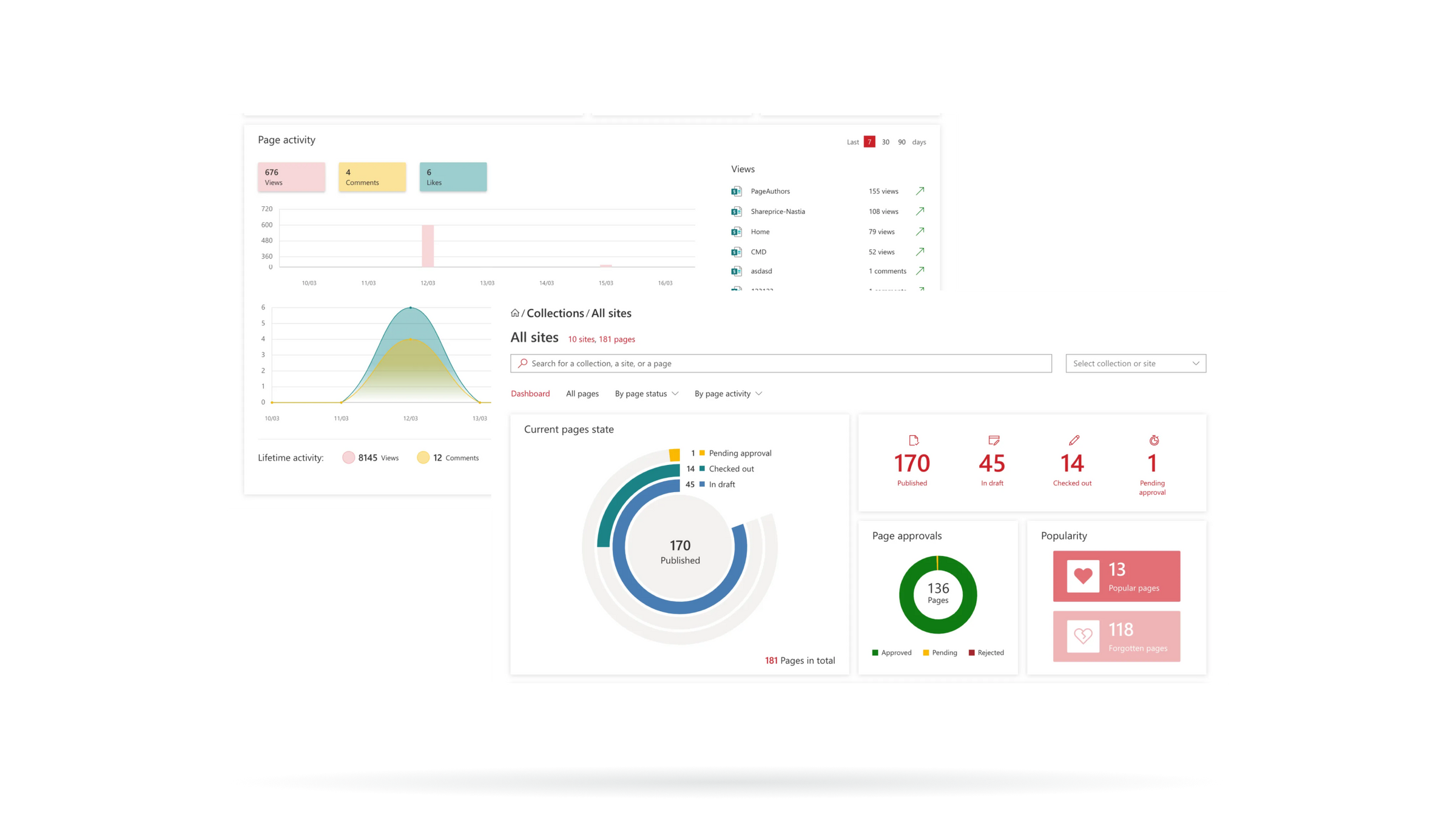Click the trend arrow beside Shareprice-Nastia
Viewport: 1456px width, 823px height.
pos(920,211)
